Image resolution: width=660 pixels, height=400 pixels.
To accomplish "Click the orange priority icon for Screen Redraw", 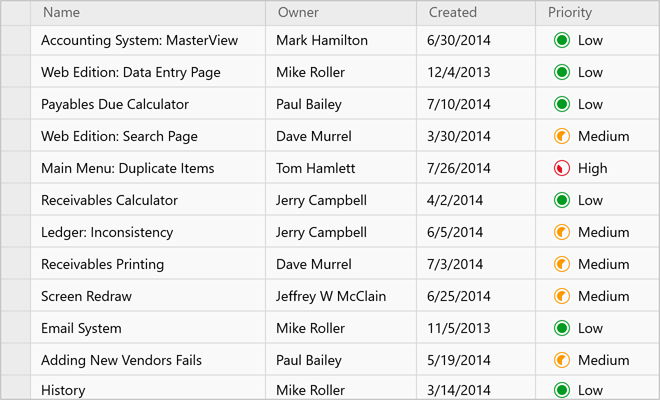I will [561, 297].
